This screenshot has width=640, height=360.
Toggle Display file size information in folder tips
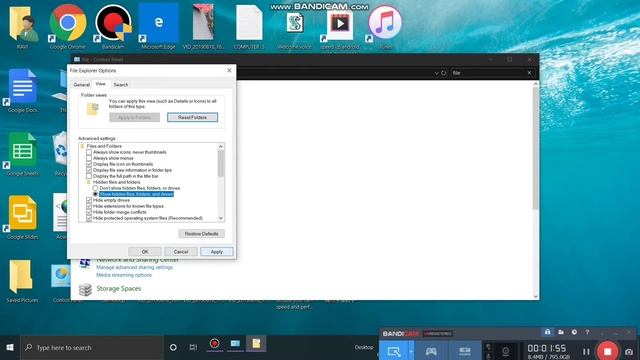[89, 170]
